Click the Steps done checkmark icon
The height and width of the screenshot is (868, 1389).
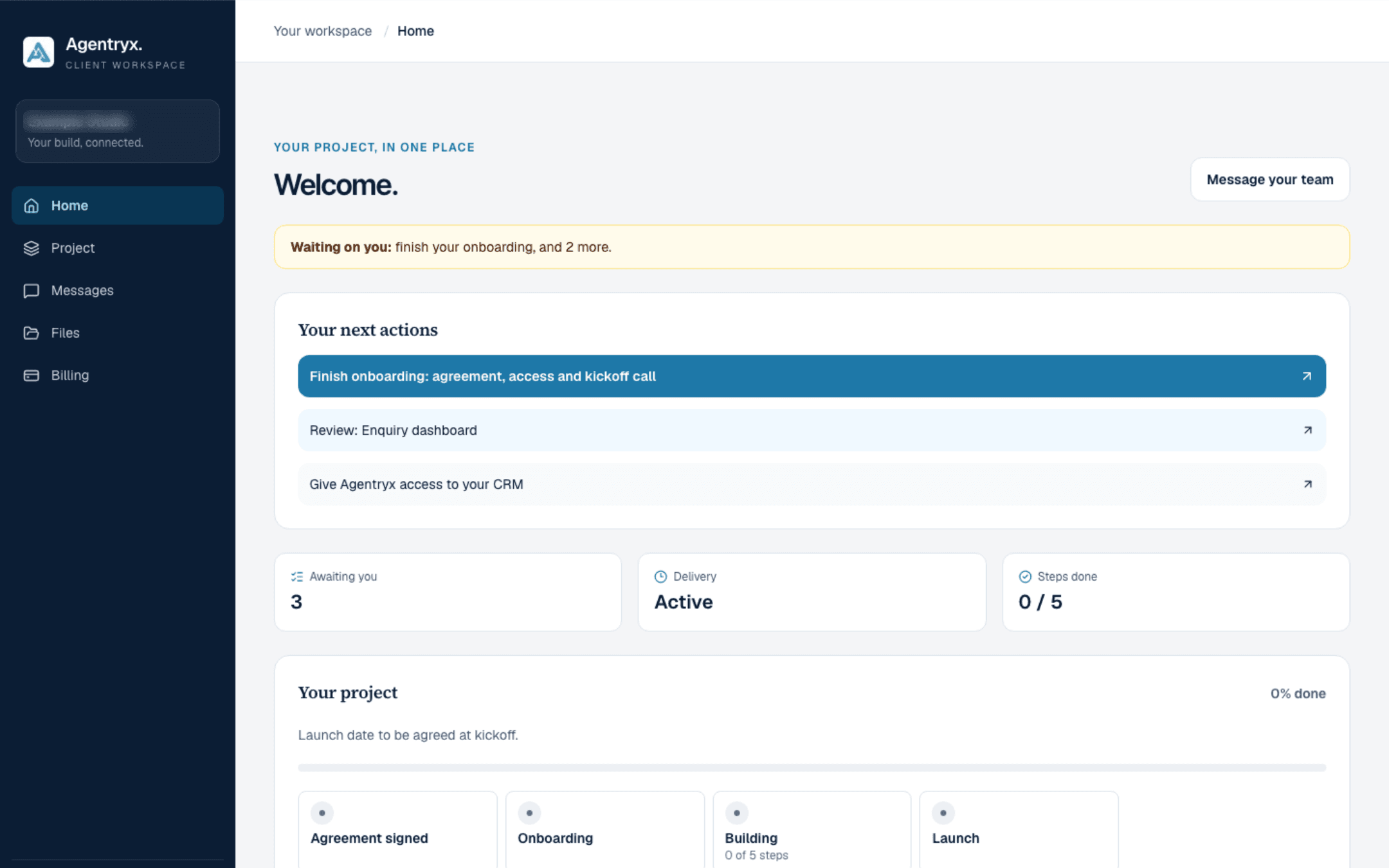tap(1025, 577)
